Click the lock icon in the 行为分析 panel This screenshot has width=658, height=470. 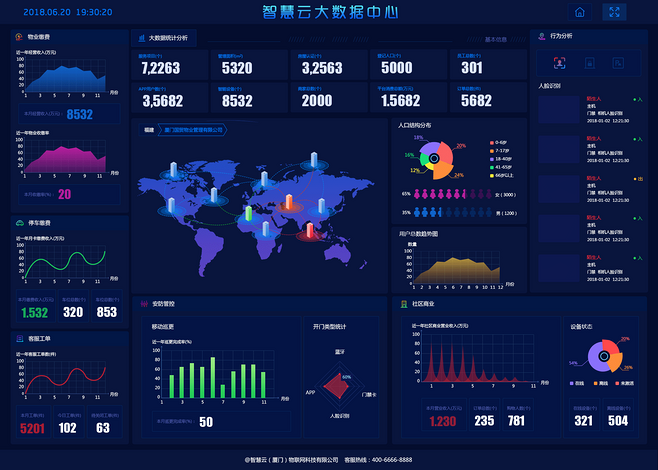tap(590, 62)
